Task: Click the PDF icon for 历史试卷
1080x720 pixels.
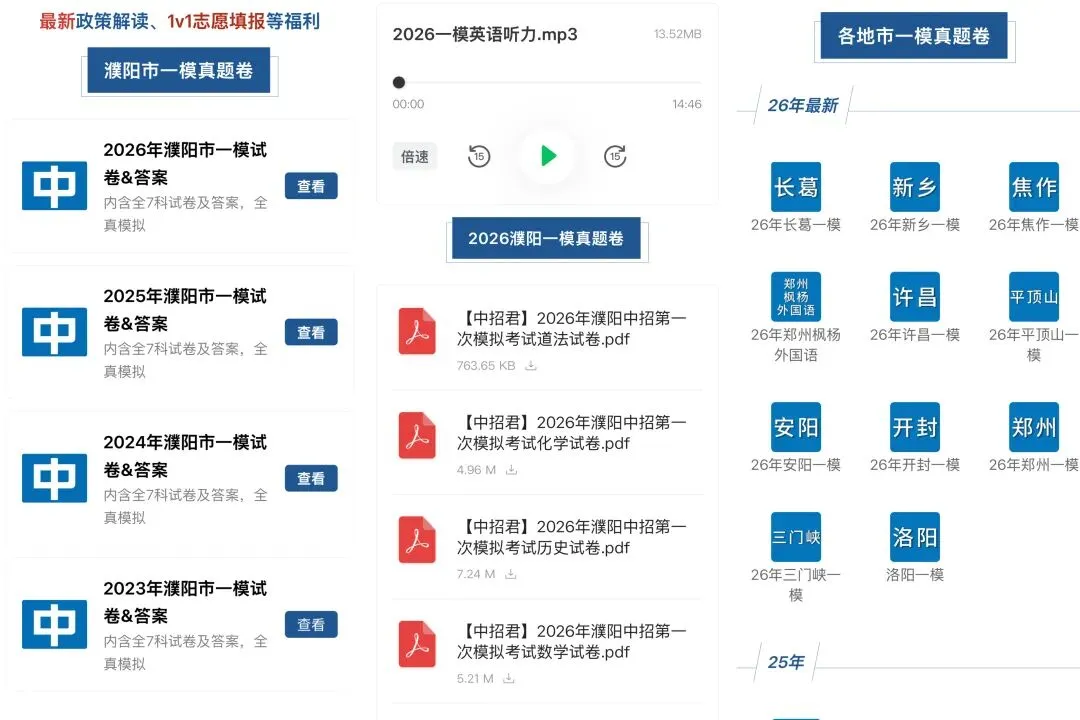Action: 417,539
